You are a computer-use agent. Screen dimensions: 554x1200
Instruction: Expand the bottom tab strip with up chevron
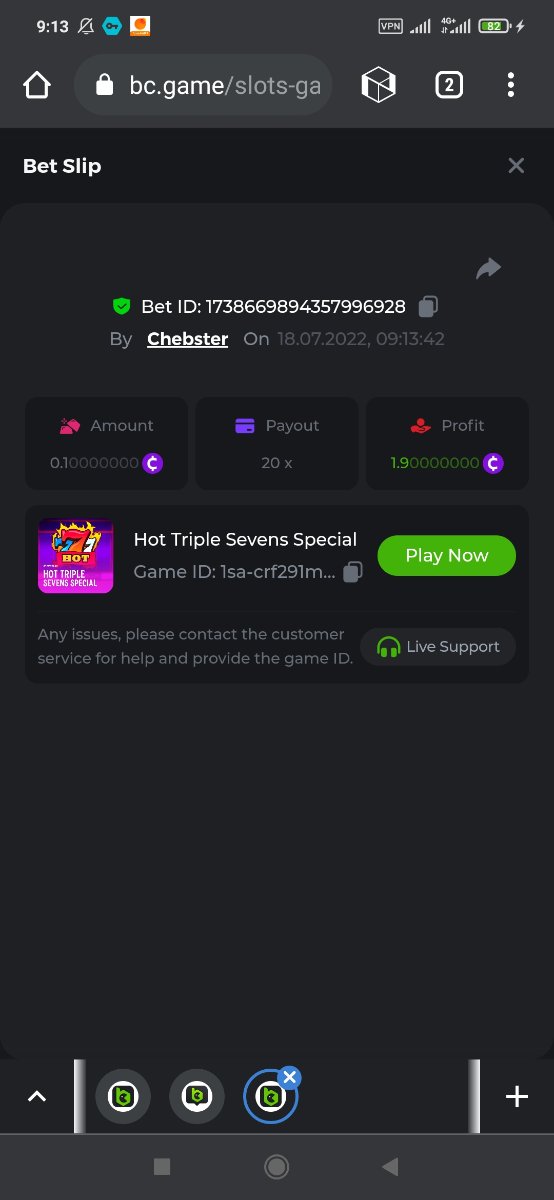(37, 1097)
